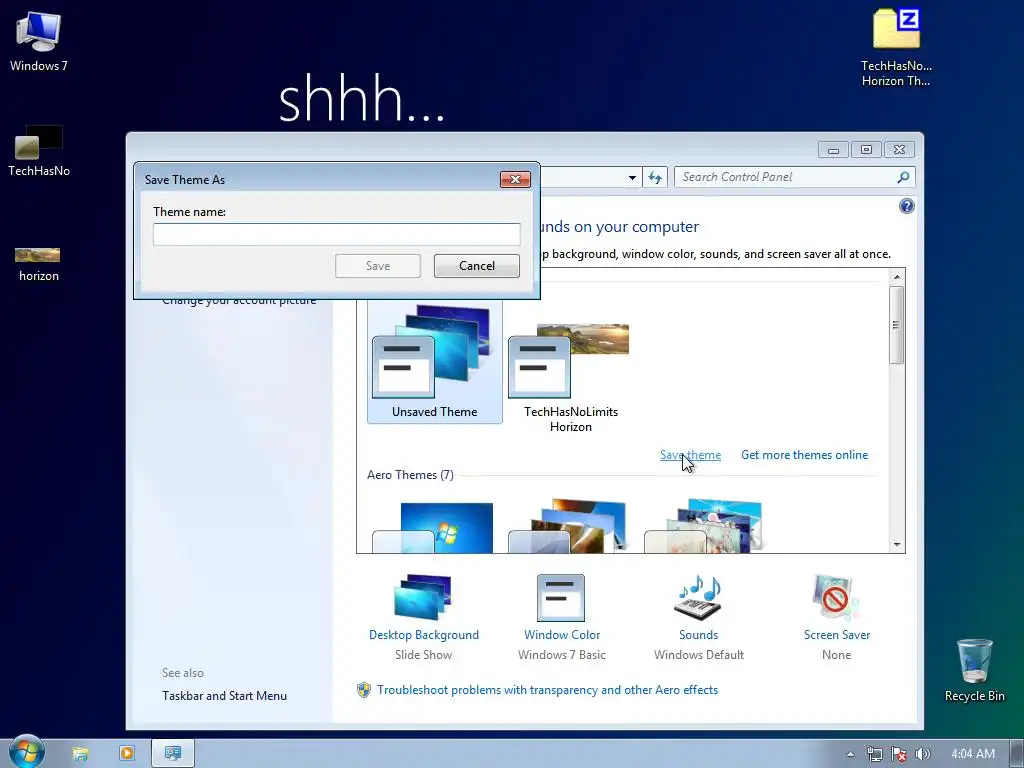Select the horizon image file on desktop
Screen dimensions: 1024x768
39,264
